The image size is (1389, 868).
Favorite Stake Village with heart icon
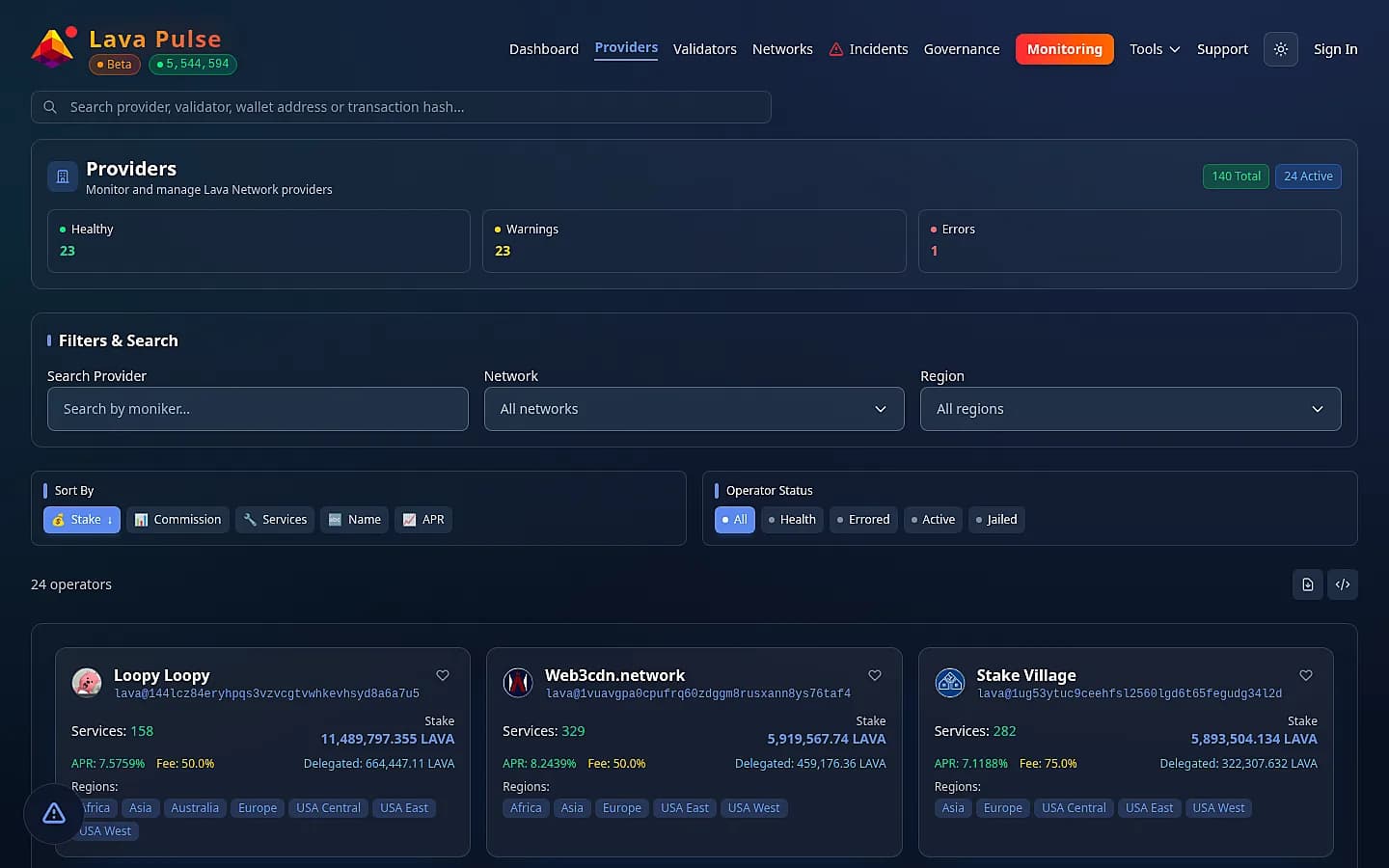click(x=1306, y=675)
